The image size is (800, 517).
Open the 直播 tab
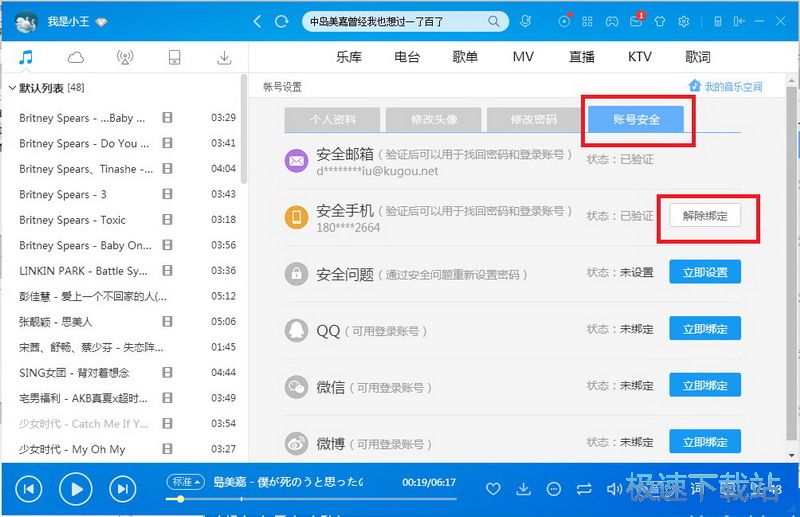coord(582,57)
